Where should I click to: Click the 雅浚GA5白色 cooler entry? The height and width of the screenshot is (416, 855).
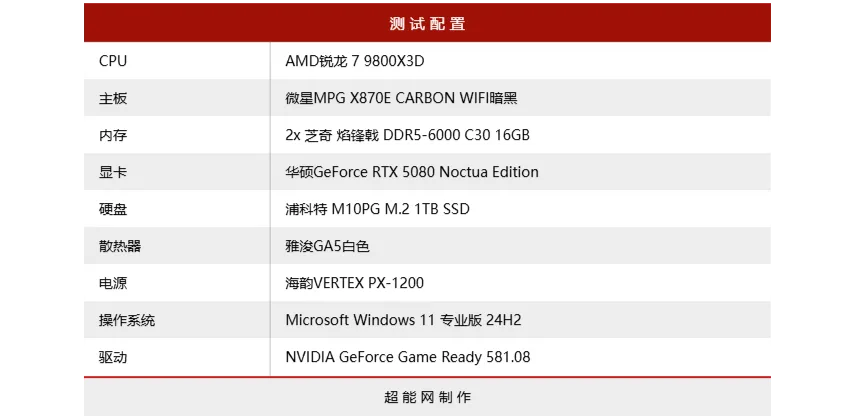[327, 246]
